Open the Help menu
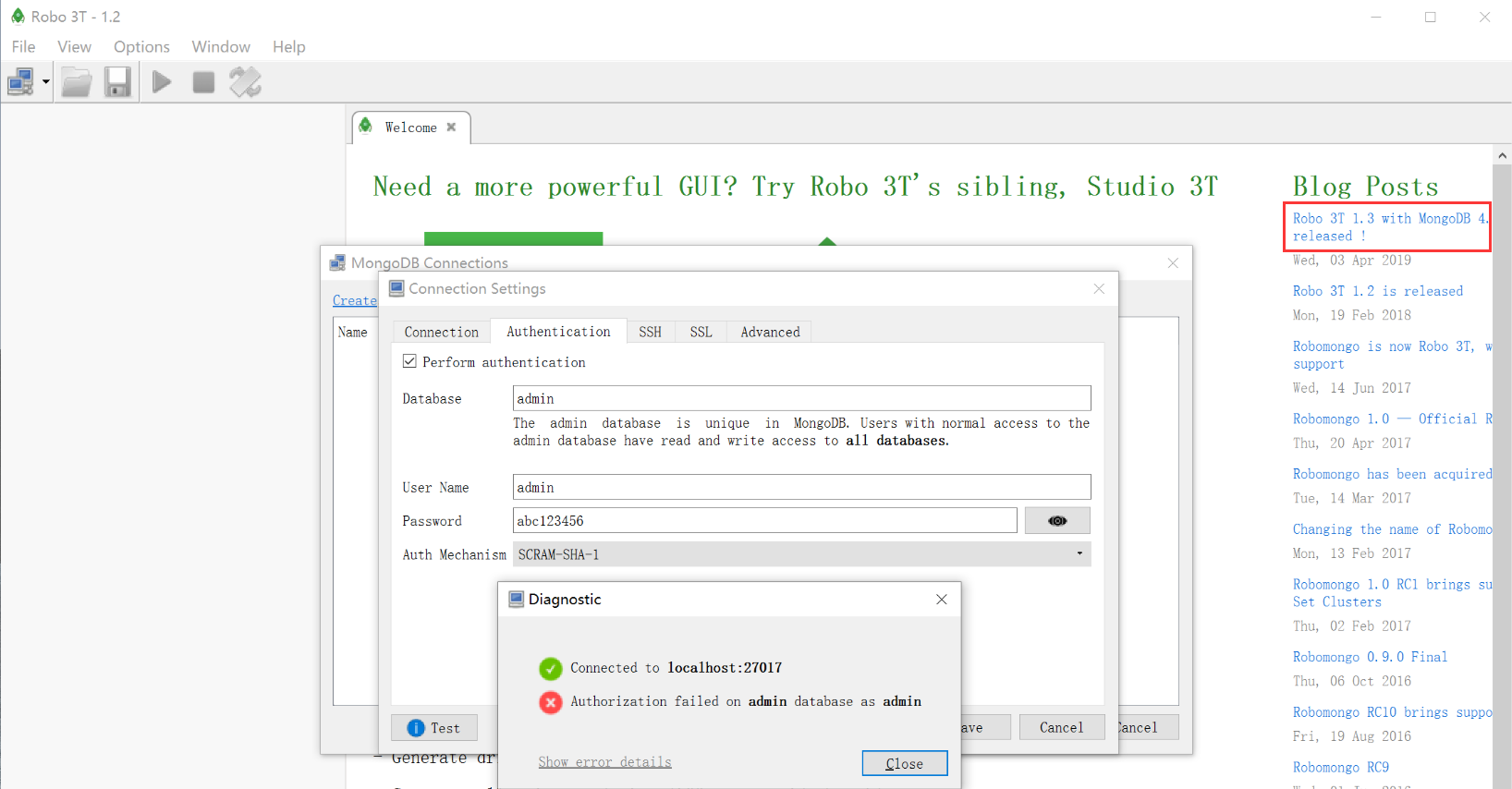The width and height of the screenshot is (1512, 789). (x=288, y=46)
